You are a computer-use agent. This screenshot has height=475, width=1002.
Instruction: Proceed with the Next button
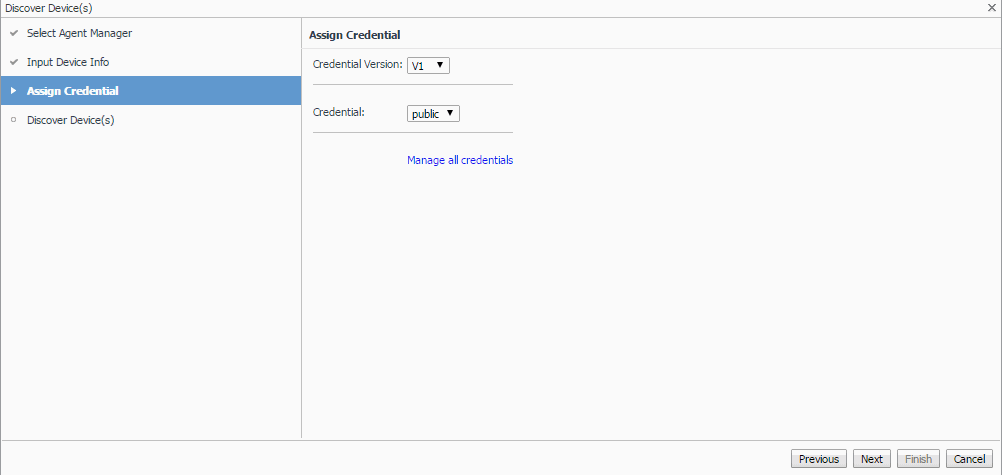click(872, 459)
